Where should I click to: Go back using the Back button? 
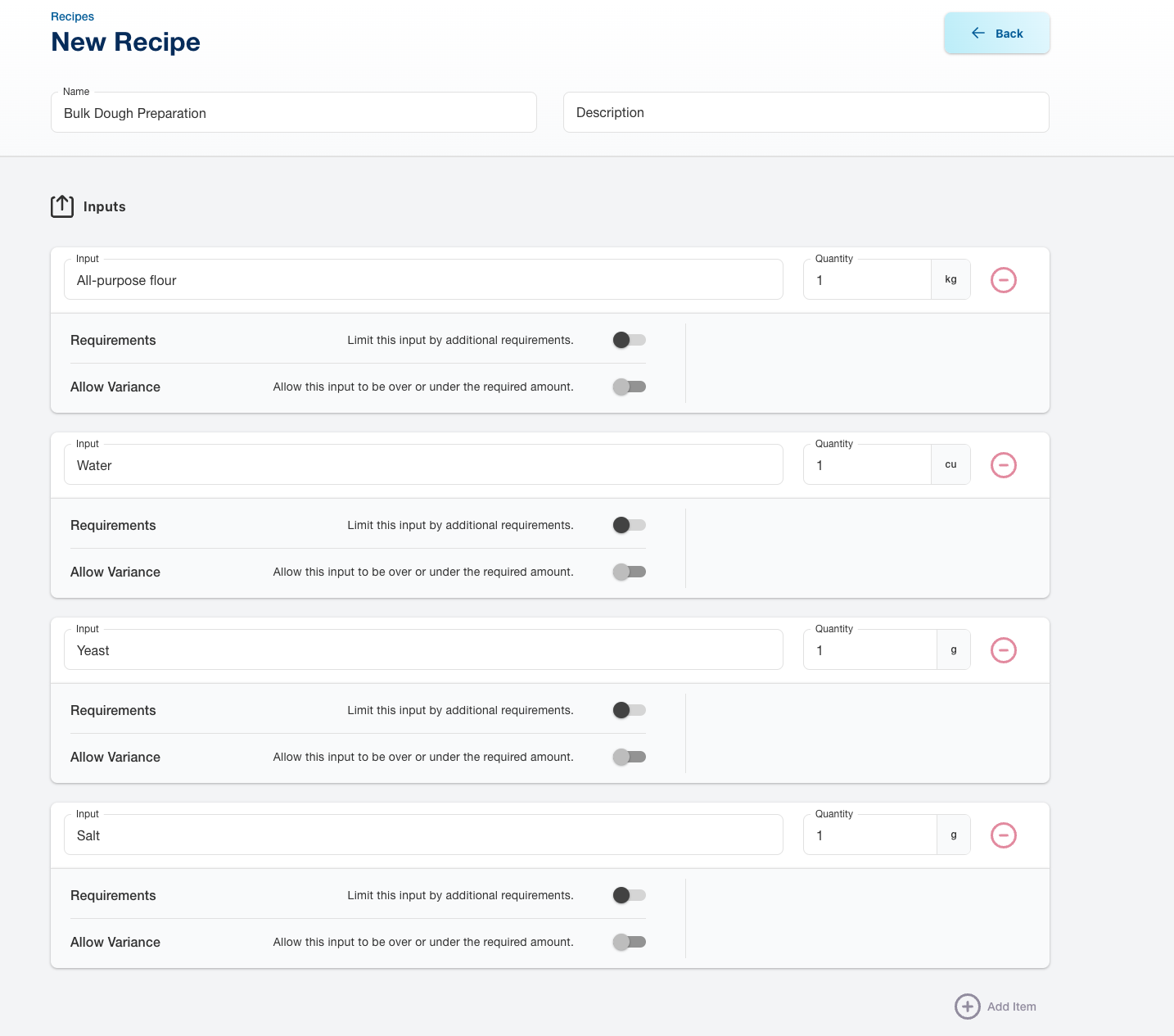pos(996,34)
